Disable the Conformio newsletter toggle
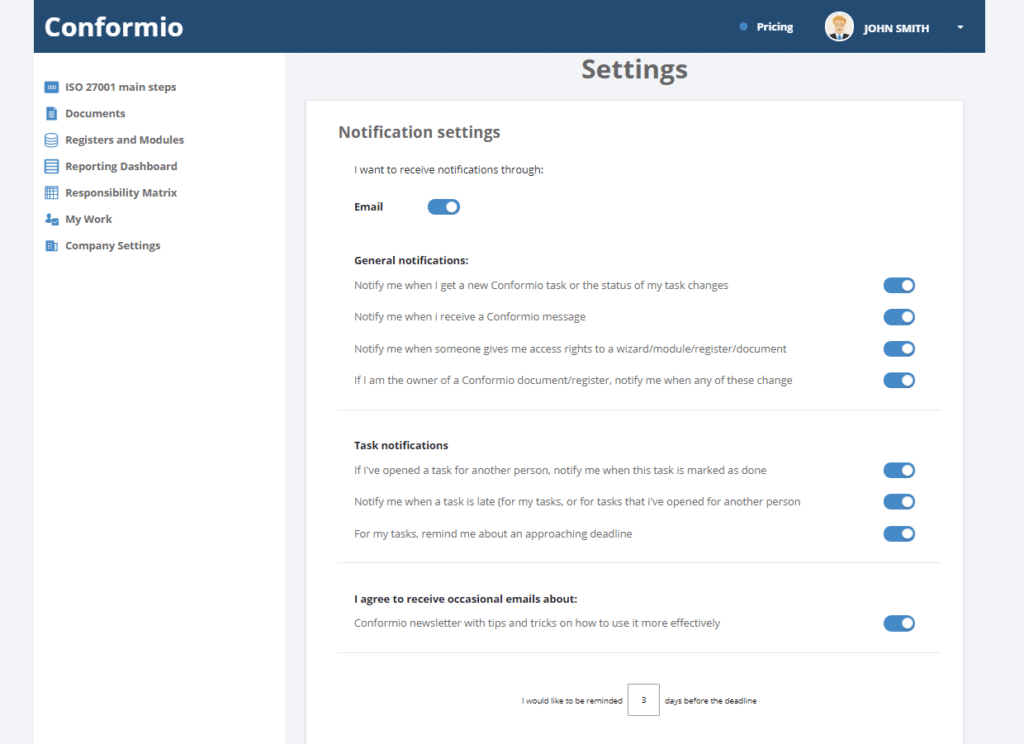This screenshot has width=1024, height=744. (898, 622)
